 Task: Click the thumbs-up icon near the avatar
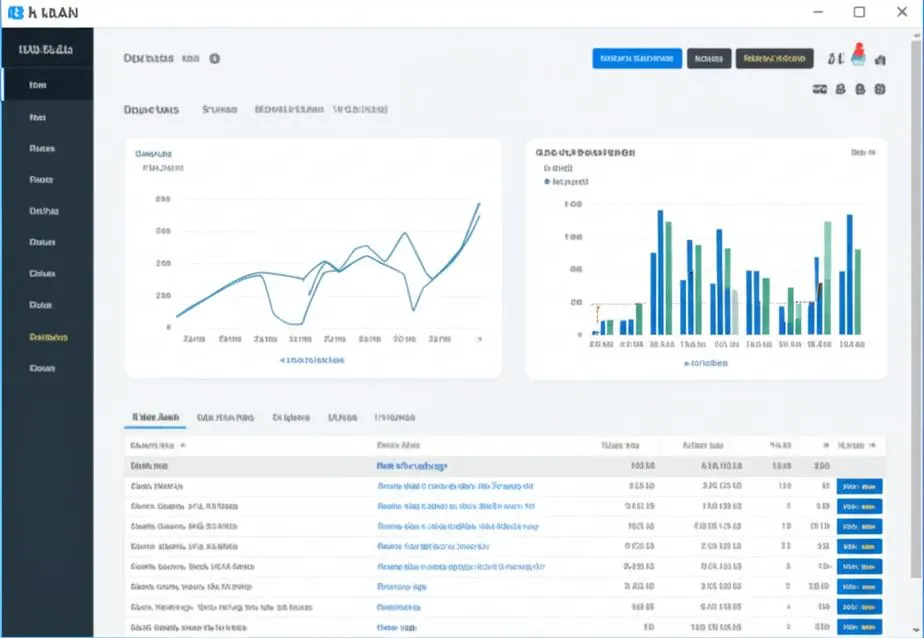880,59
